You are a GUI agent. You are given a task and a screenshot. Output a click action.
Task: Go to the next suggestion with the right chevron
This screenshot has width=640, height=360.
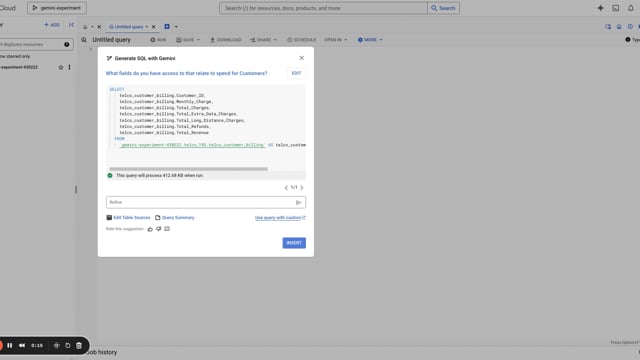pyautogui.click(x=302, y=188)
